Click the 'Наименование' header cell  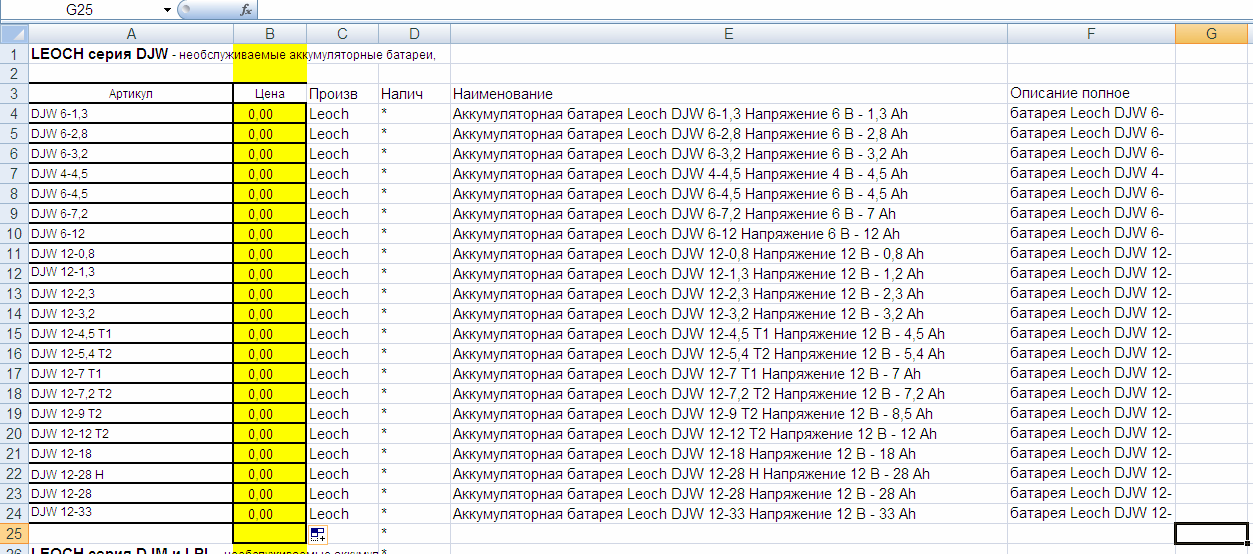pos(729,94)
